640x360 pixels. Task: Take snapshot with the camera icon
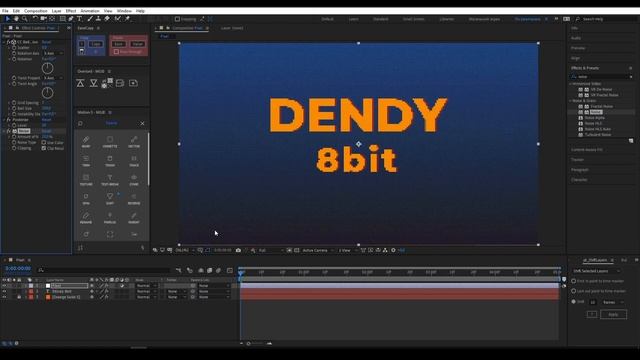pyautogui.click(x=238, y=250)
